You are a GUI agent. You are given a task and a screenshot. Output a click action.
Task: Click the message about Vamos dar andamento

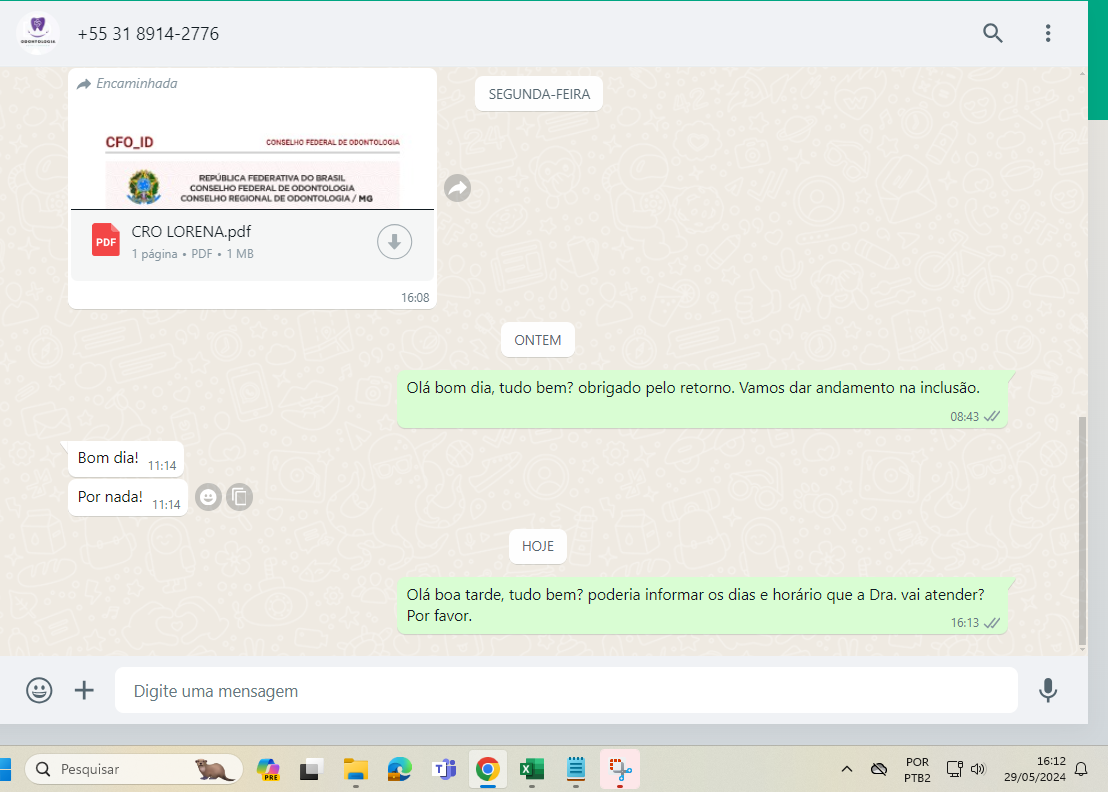702,399
